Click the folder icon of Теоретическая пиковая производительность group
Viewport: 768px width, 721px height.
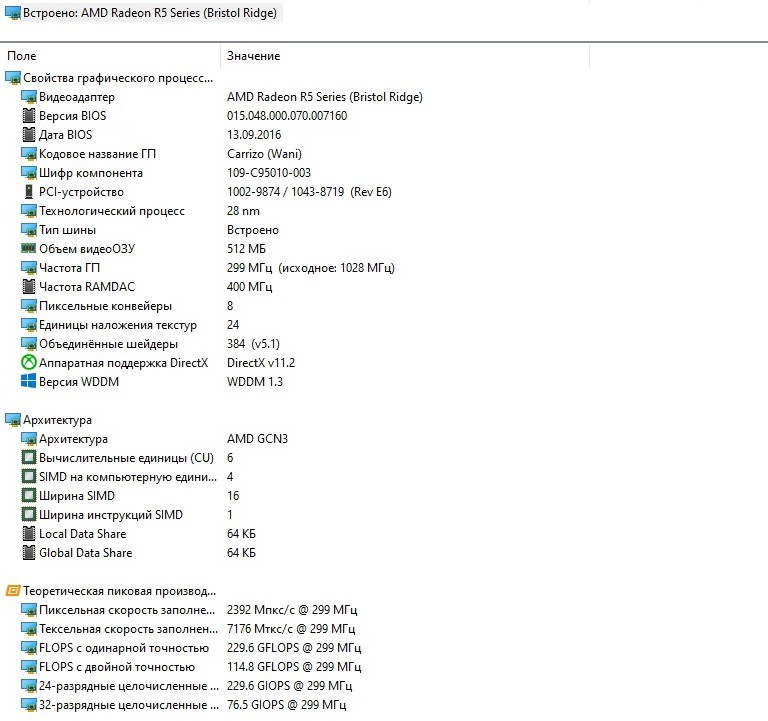(x=13, y=591)
